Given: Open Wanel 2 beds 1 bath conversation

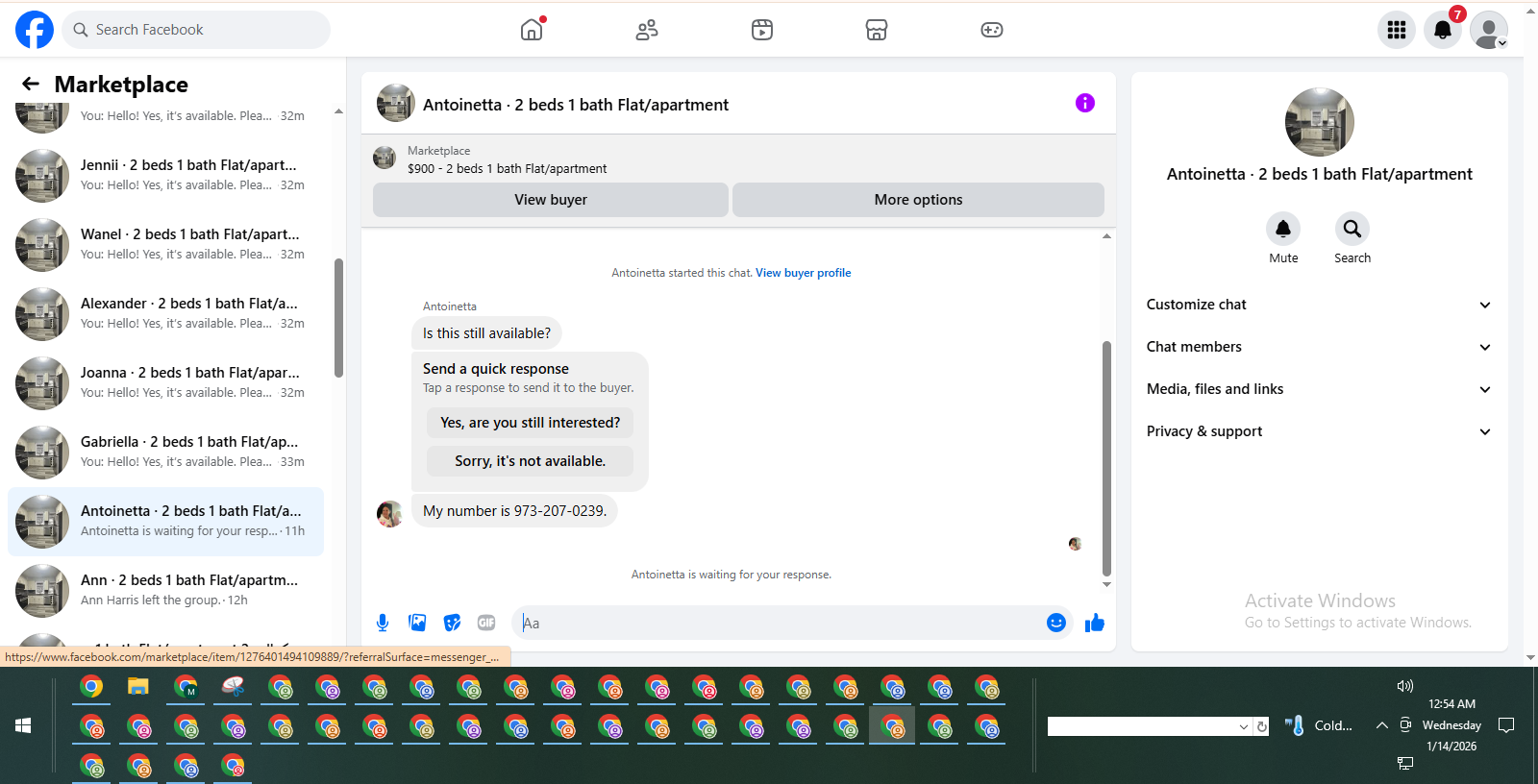Looking at the screenshot, I should [165, 245].
